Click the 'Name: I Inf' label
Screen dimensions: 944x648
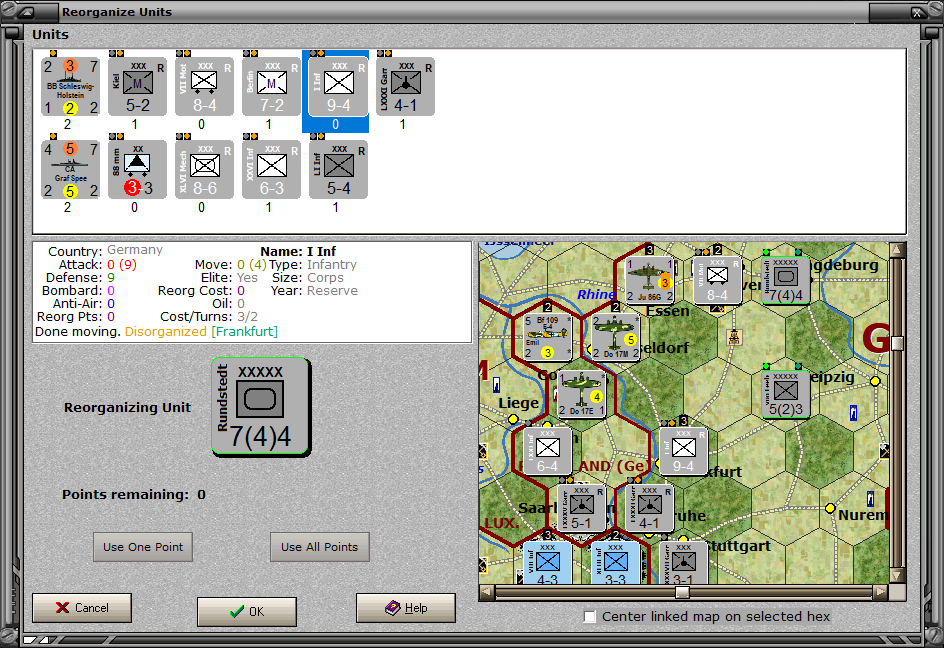coord(298,251)
